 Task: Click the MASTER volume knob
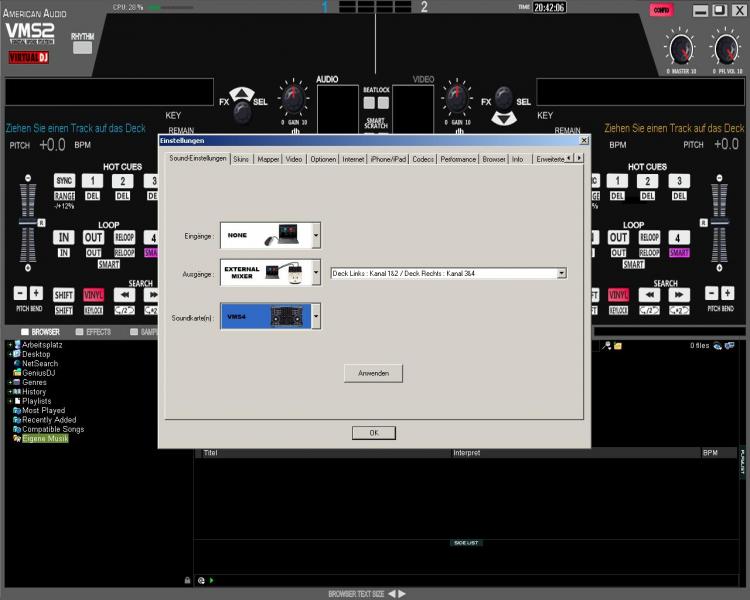pyautogui.click(x=681, y=49)
